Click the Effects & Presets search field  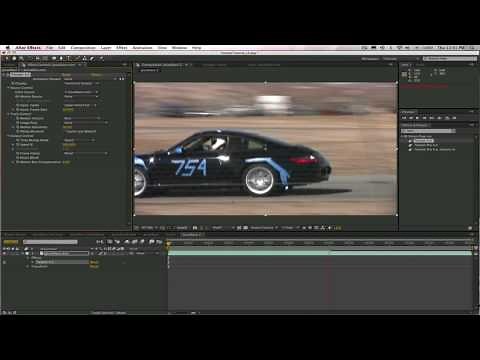tap(428, 131)
